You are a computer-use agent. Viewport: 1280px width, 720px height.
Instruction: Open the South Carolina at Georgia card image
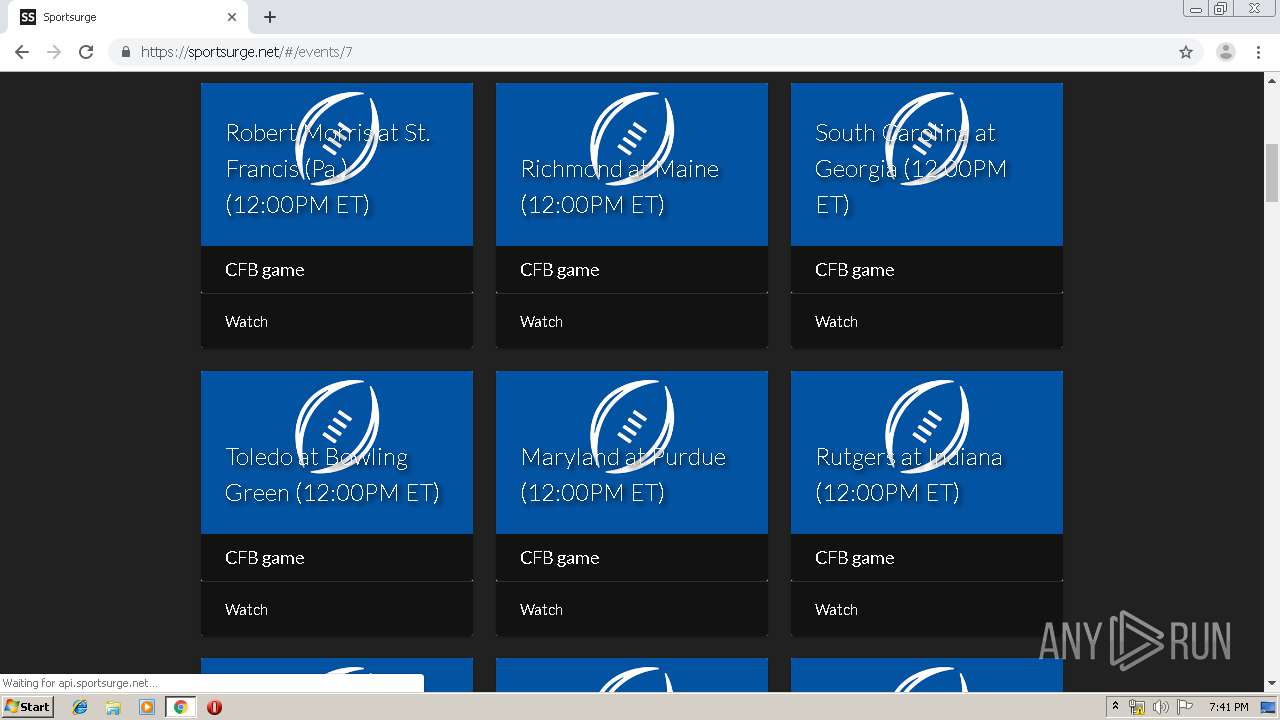point(927,164)
